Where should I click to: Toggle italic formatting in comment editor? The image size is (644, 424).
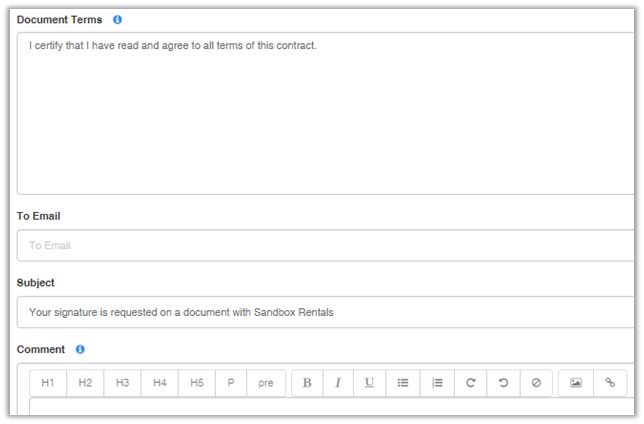338,383
